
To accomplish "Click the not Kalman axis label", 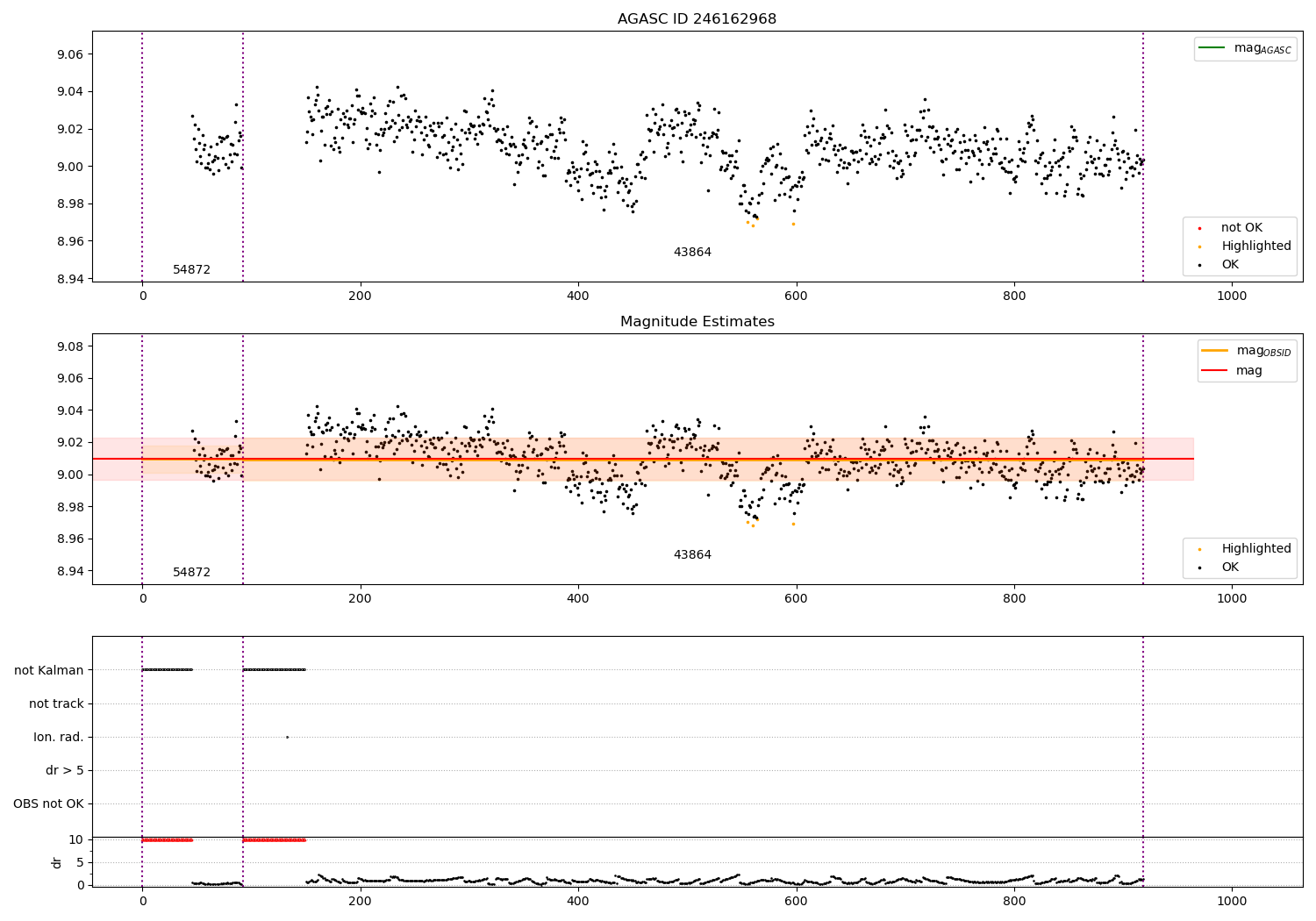I will pos(49,670).
